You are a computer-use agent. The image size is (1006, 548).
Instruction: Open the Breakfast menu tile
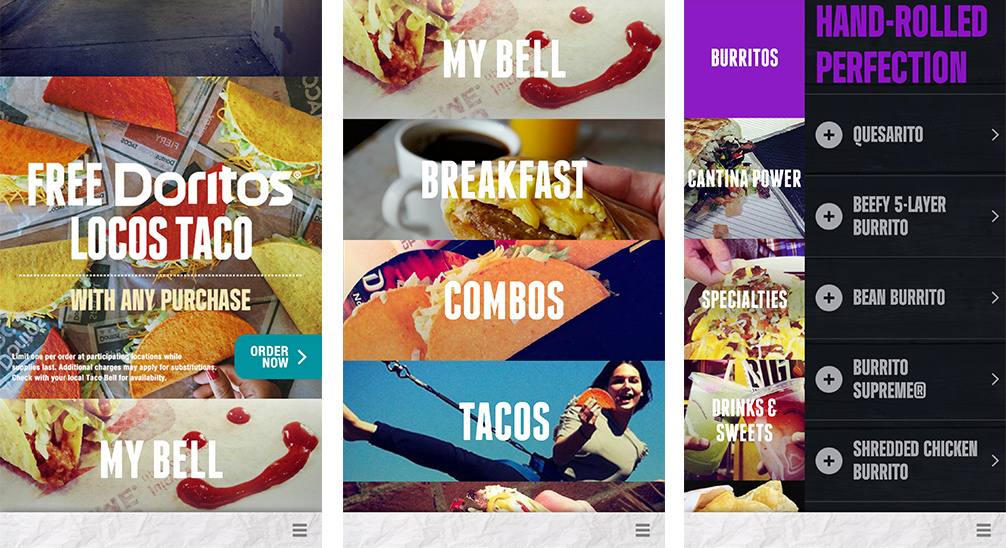504,179
